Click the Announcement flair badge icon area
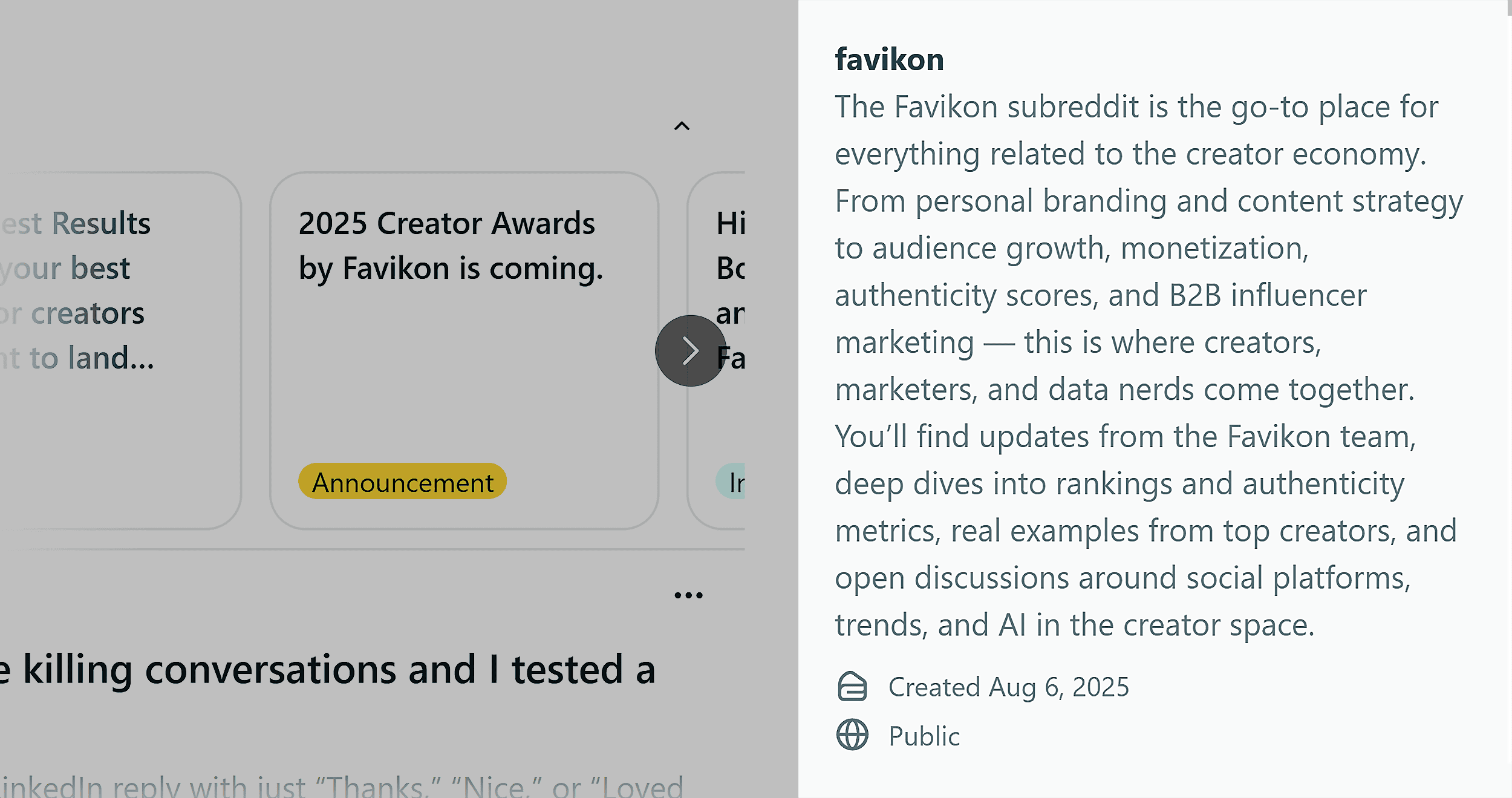 401,482
